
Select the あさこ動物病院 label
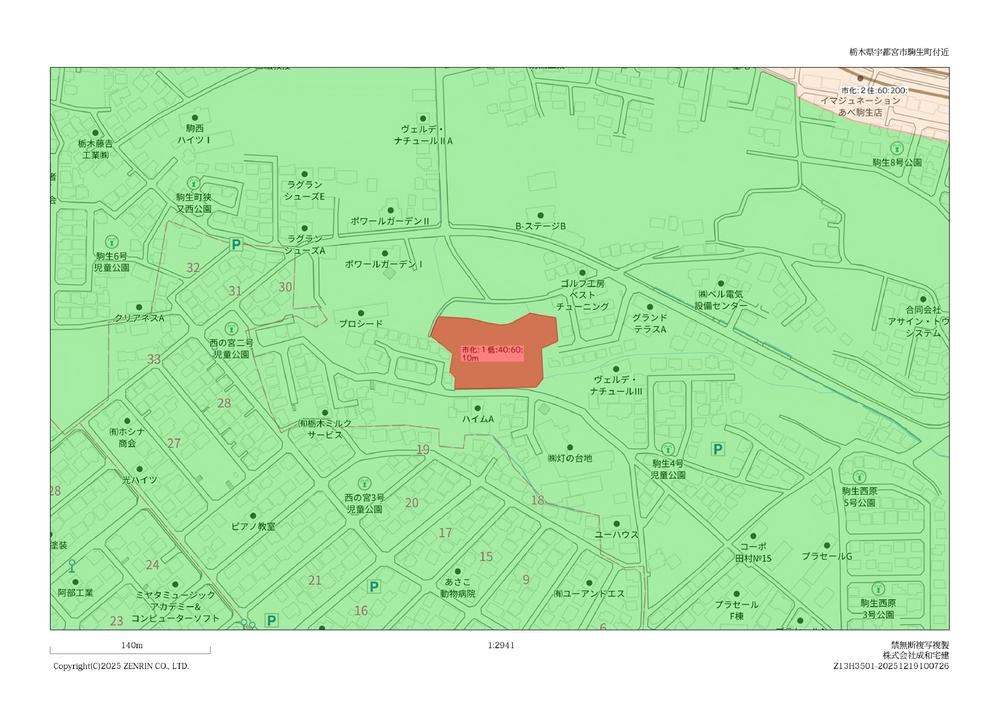click(x=460, y=588)
